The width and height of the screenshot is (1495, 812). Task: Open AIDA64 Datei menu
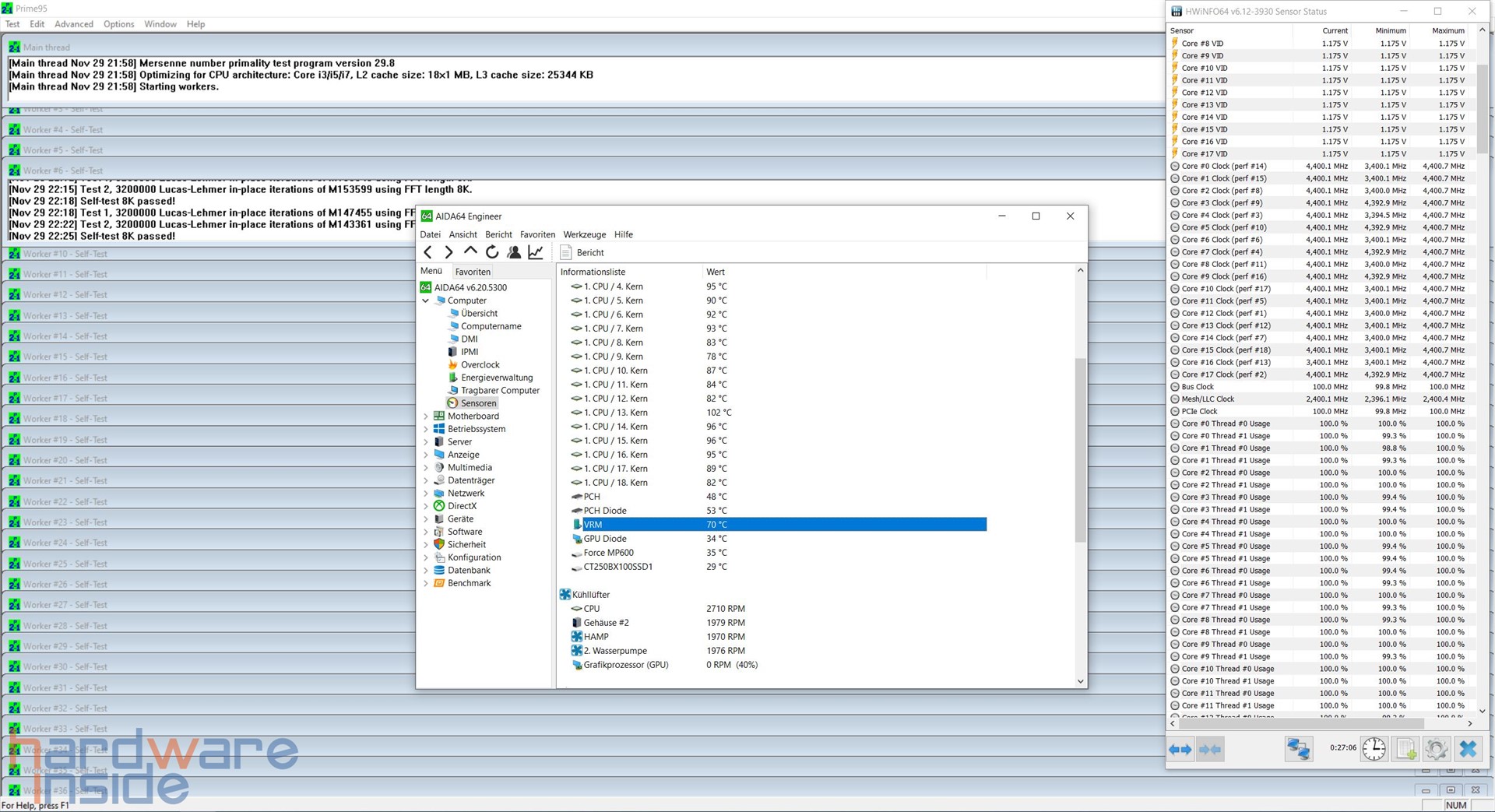(430, 234)
